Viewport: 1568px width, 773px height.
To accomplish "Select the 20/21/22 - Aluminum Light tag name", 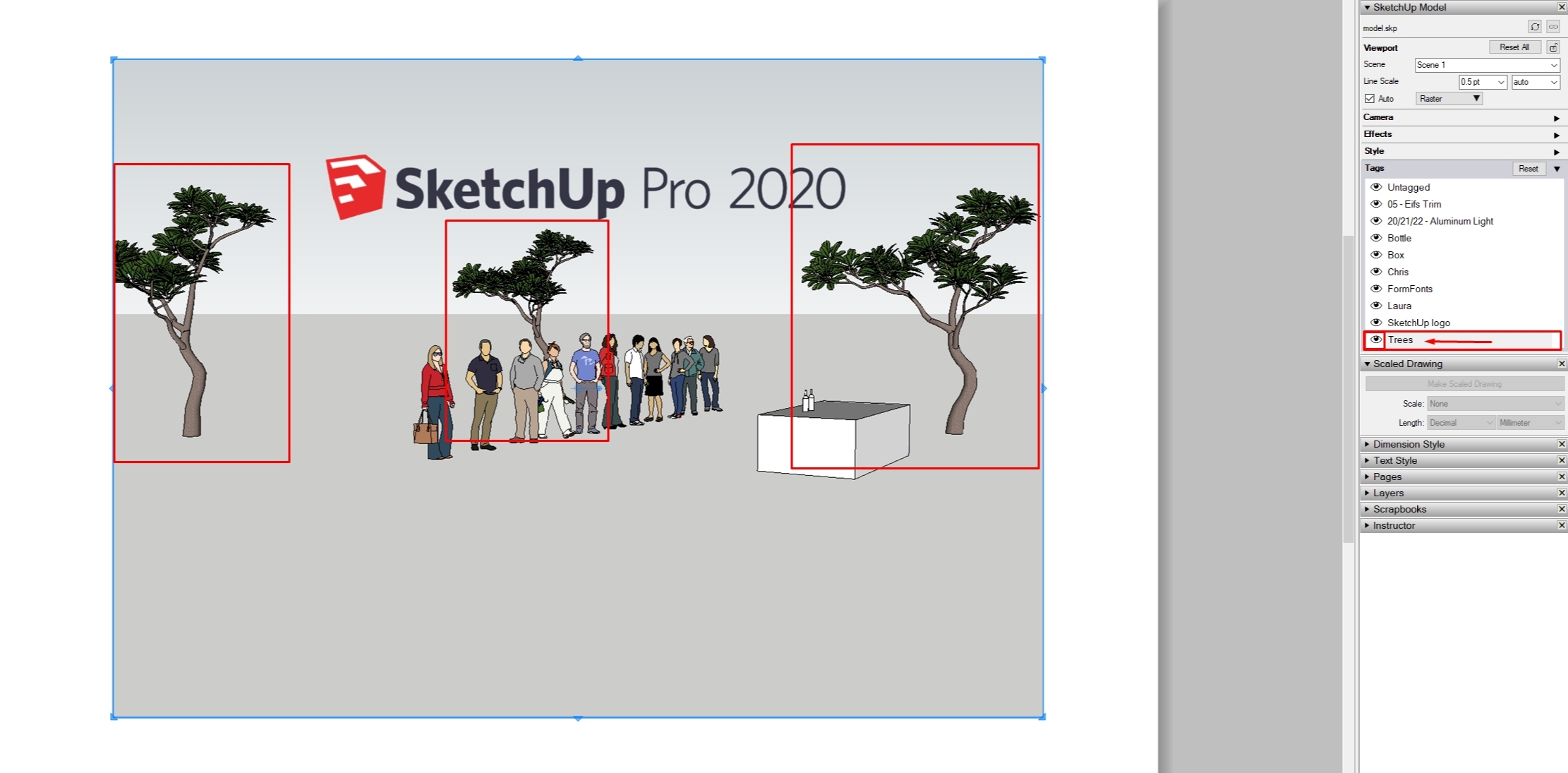I will 1440,221.
